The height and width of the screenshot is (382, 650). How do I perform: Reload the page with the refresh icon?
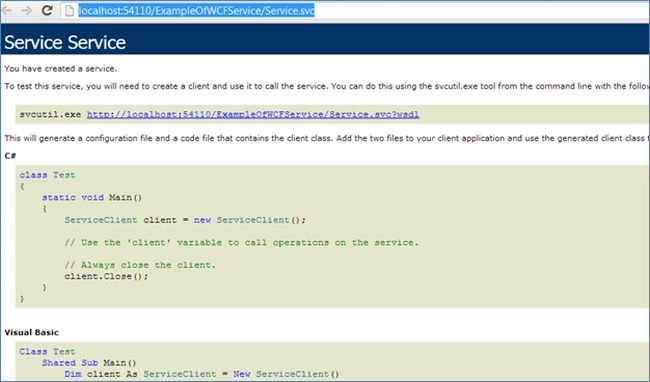click(x=47, y=10)
